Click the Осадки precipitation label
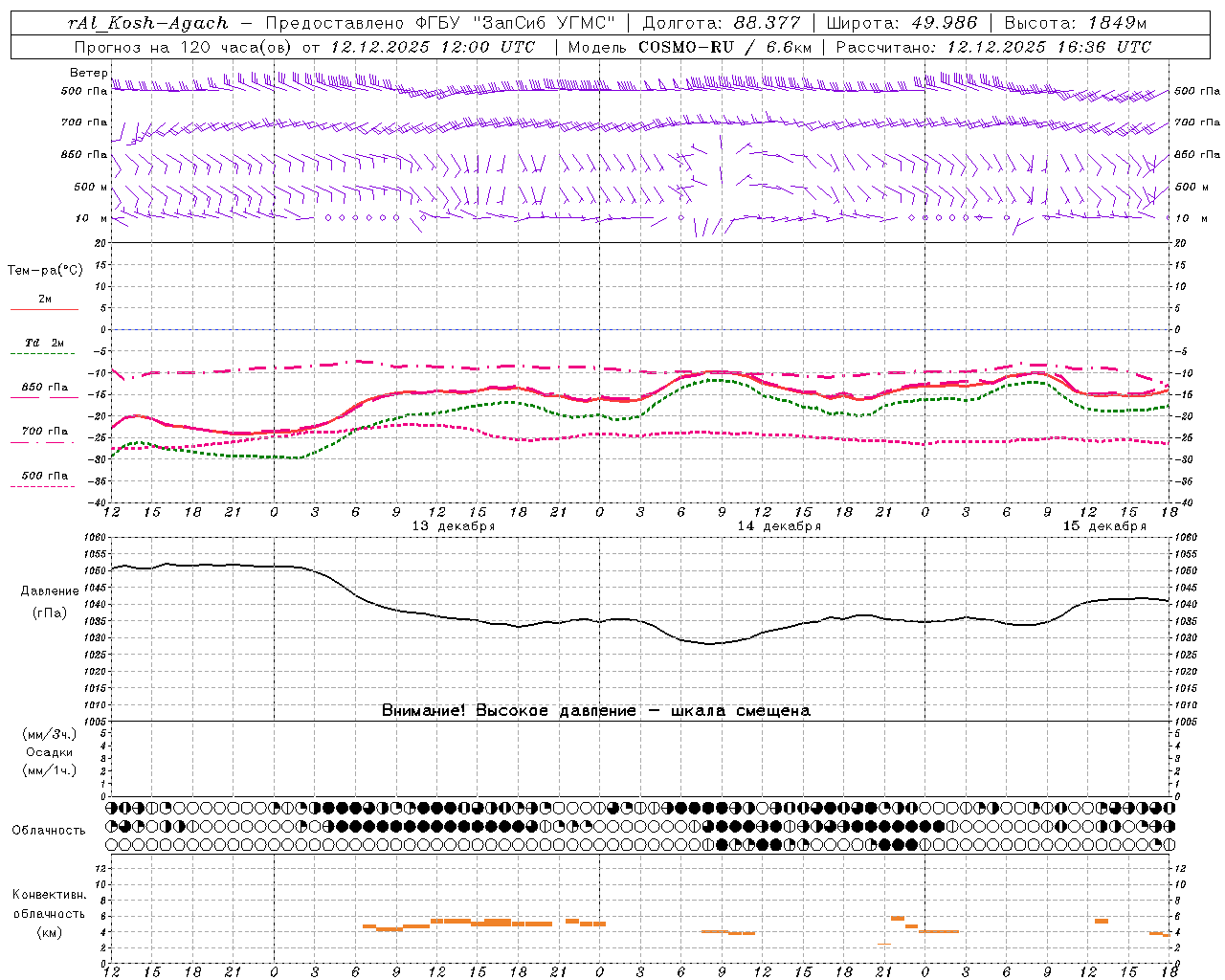 (x=50, y=753)
